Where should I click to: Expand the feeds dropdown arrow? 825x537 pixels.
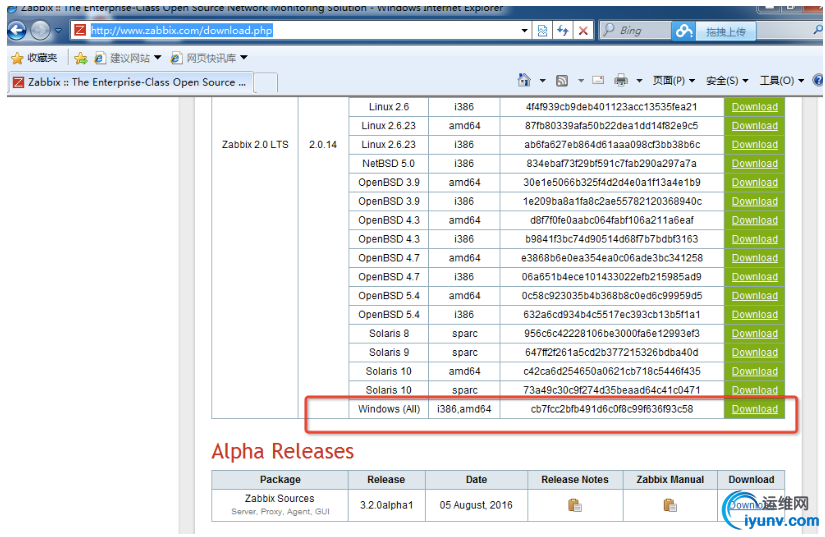[581, 81]
